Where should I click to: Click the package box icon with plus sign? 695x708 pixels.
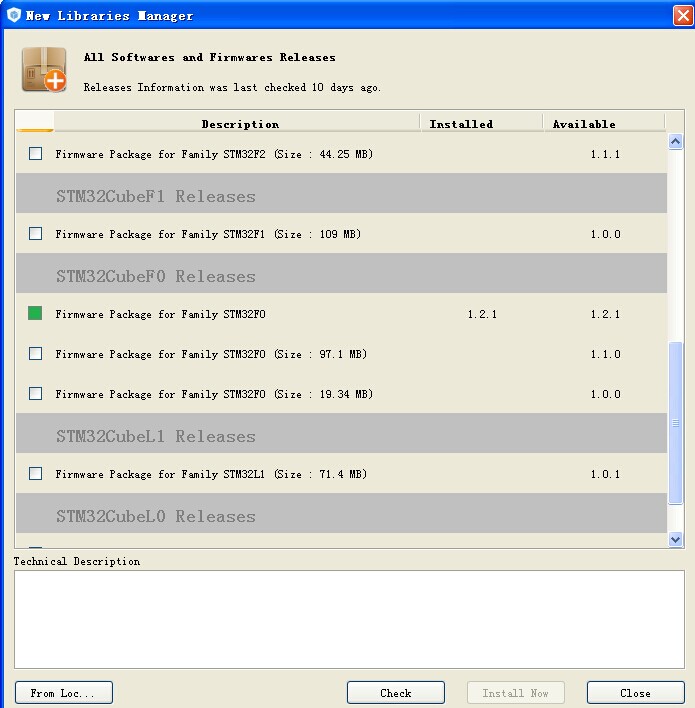tap(44, 70)
